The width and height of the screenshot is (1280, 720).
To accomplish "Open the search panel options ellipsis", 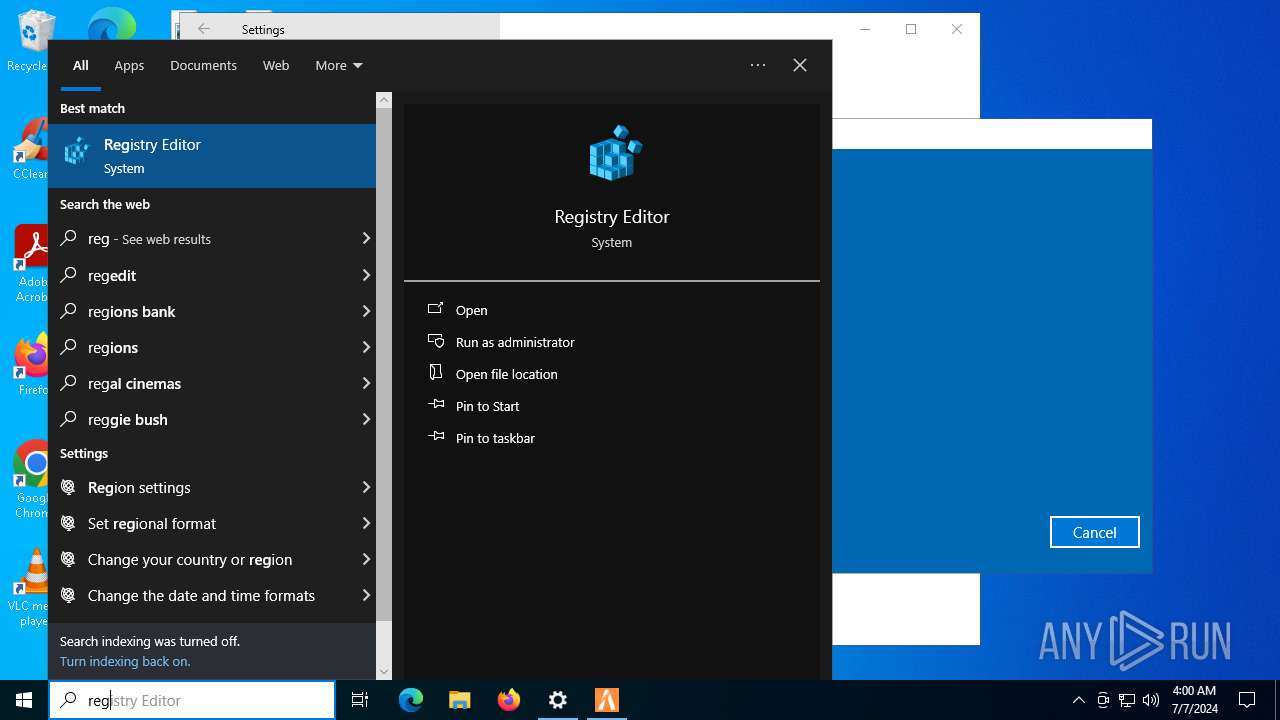I will pyautogui.click(x=758, y=65).
